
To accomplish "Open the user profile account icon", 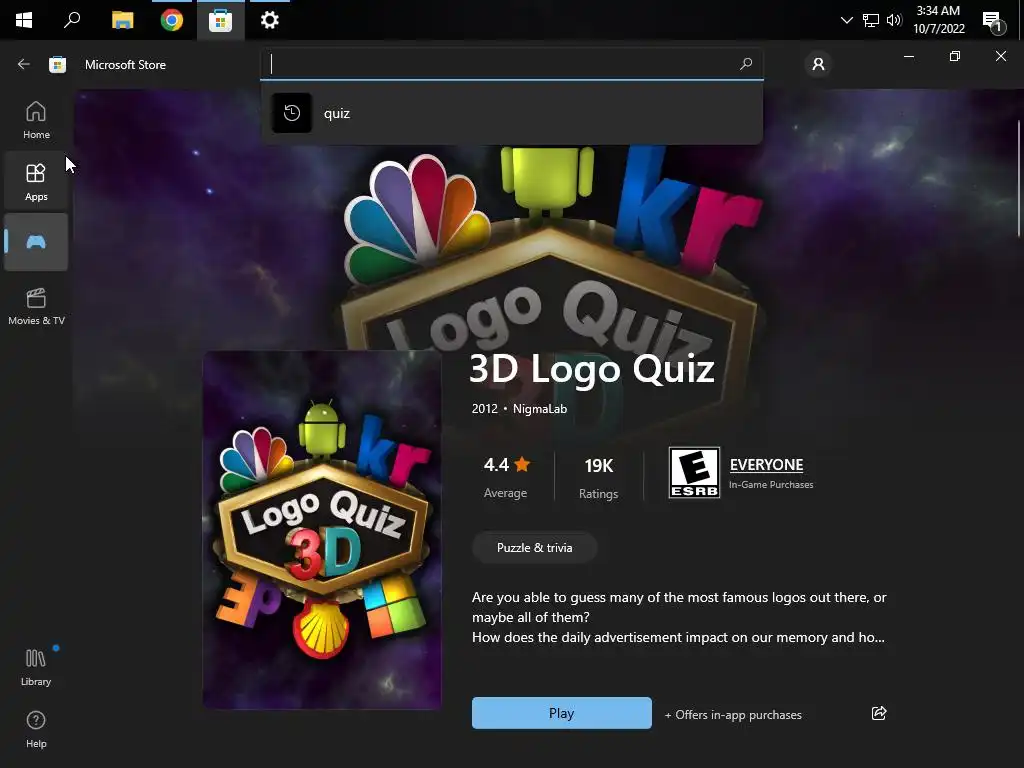I will 818,64.
